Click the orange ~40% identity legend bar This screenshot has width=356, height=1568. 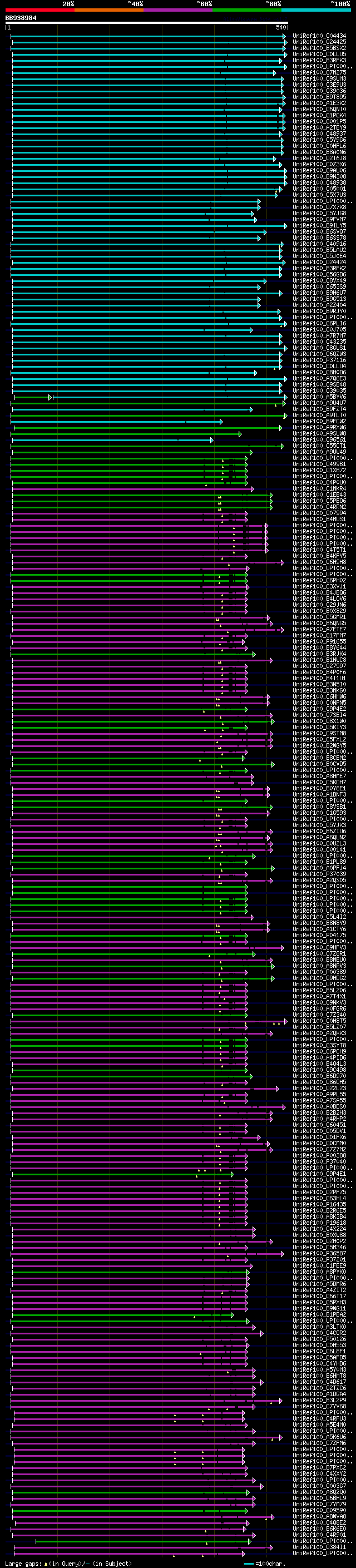(109, 10)
